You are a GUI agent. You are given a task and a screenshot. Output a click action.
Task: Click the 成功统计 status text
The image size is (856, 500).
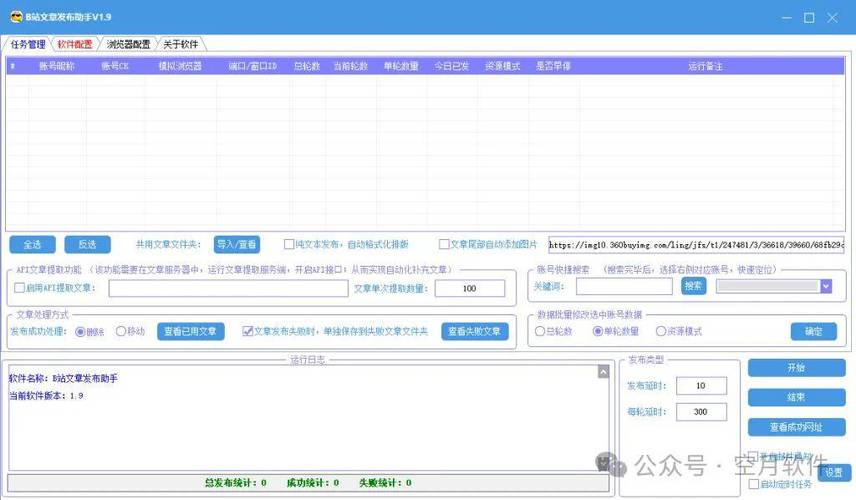click(312, 483)
